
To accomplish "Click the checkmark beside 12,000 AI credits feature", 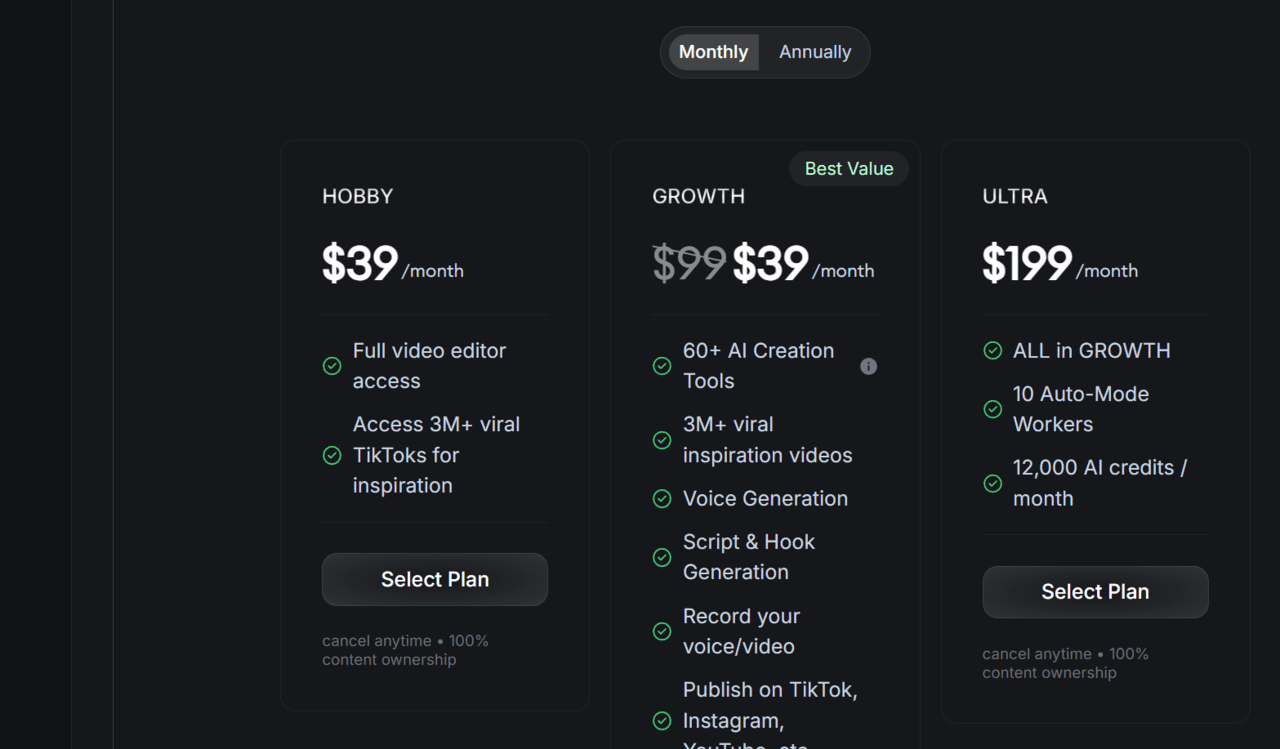I will pyautogui.click(x=992, y=483).
